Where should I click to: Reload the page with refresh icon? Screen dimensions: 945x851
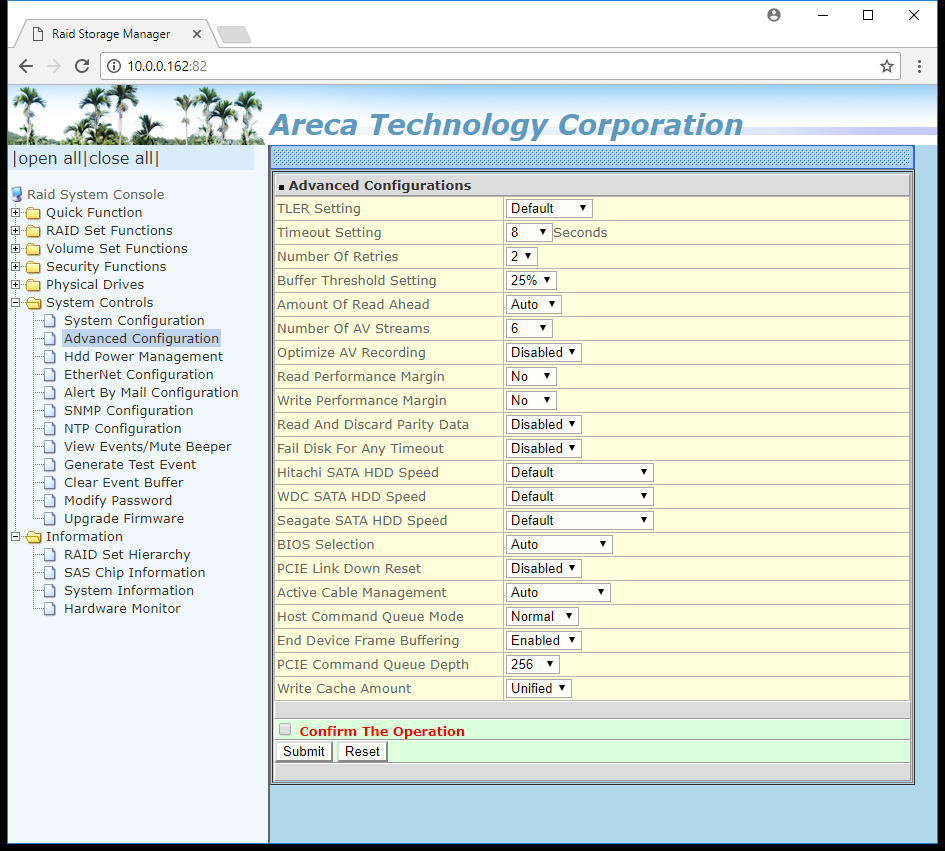82,66
